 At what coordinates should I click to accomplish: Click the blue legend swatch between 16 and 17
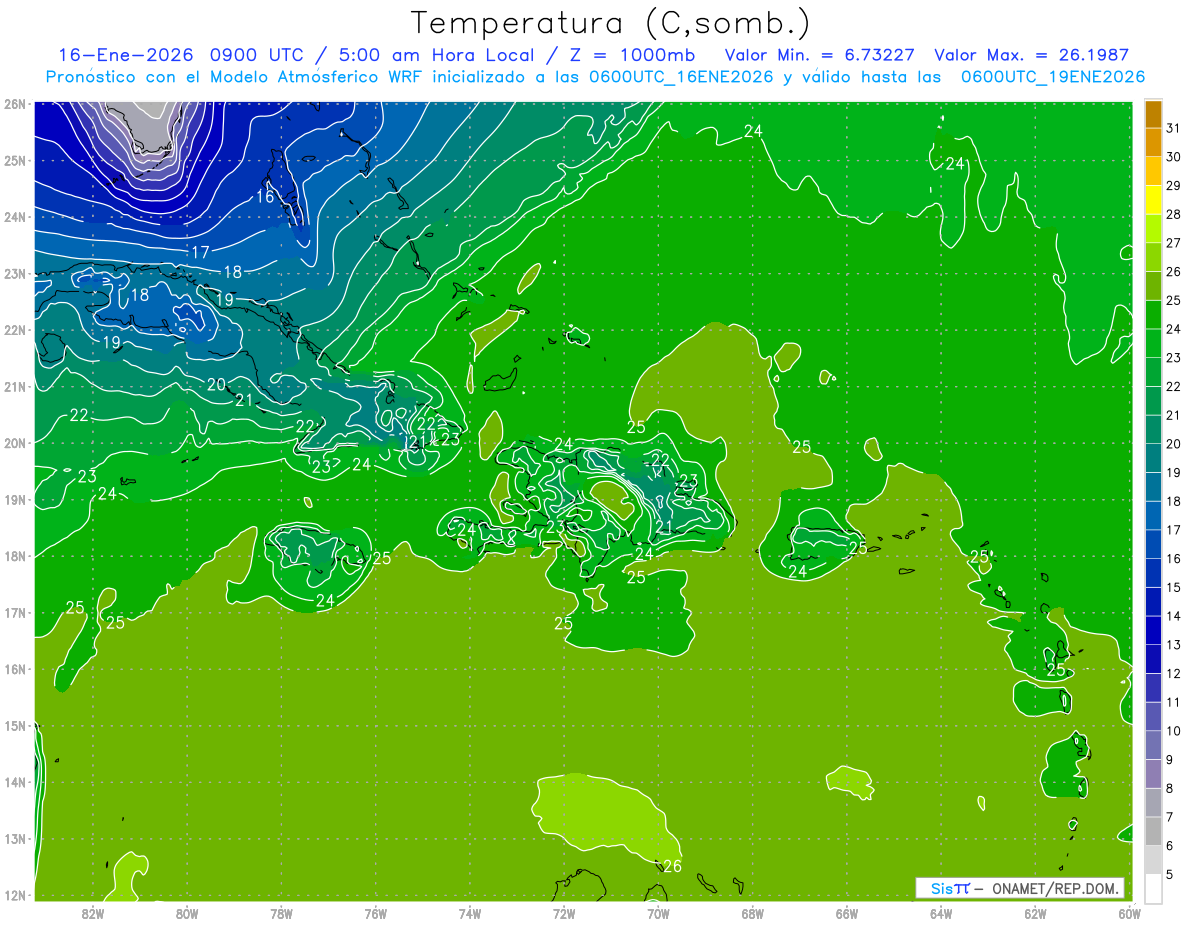(x=1152, y=544)
